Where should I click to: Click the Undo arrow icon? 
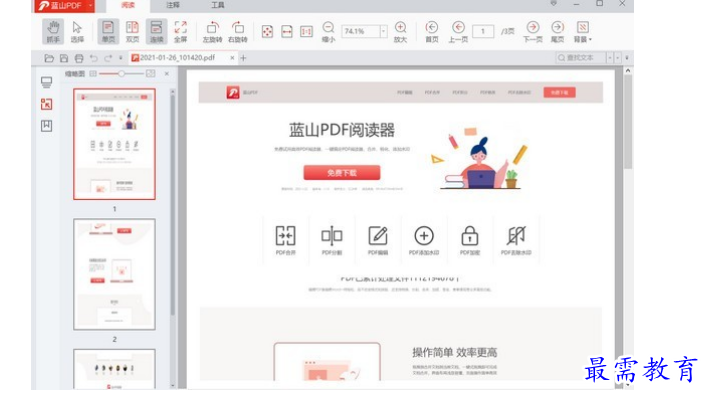coord(94,58)
